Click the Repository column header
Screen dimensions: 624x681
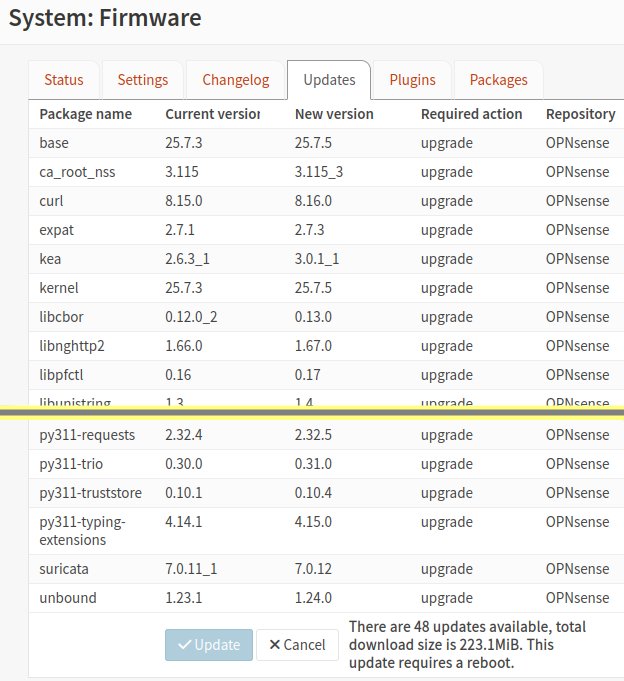coord(580,114)
